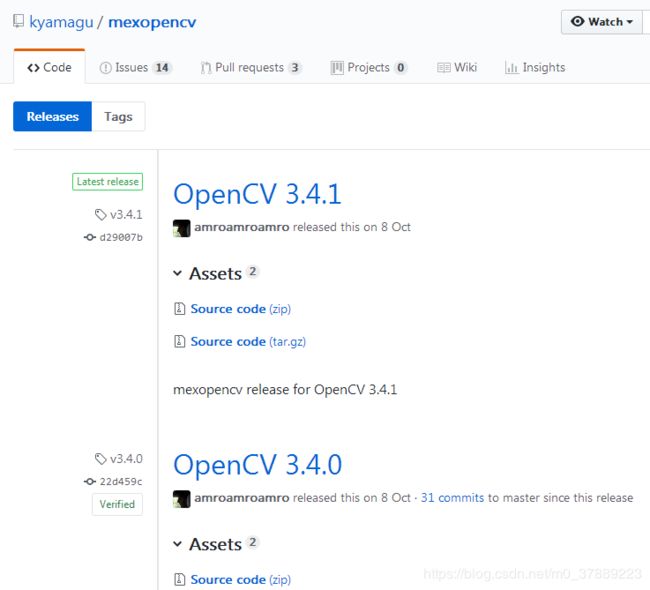Open commit 22d459c
This screenshot has height=590, width=650.
click(121, 481)
